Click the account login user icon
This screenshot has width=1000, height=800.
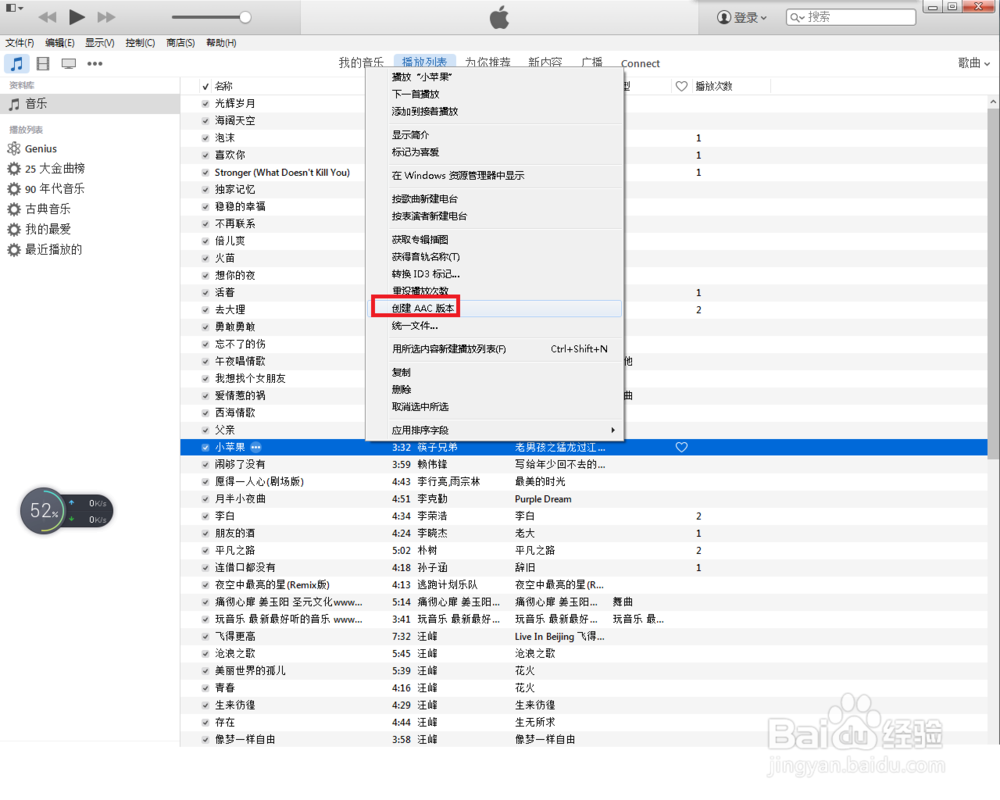[723, 17]
